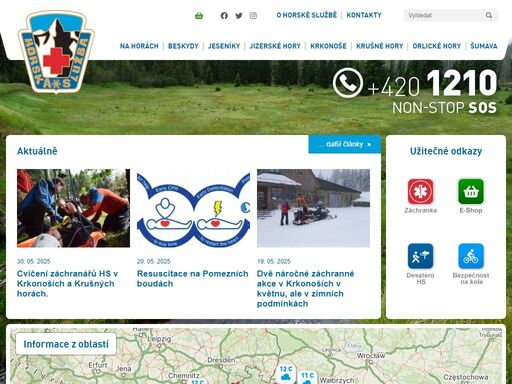Click the phone SOS icon

point(348,83)
